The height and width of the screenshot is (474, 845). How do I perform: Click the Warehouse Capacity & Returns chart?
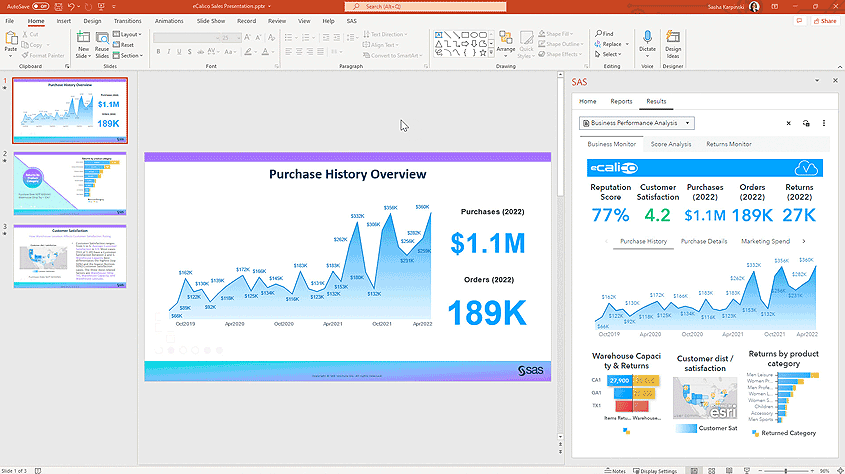pyautogui.click(x=626, y=392)
